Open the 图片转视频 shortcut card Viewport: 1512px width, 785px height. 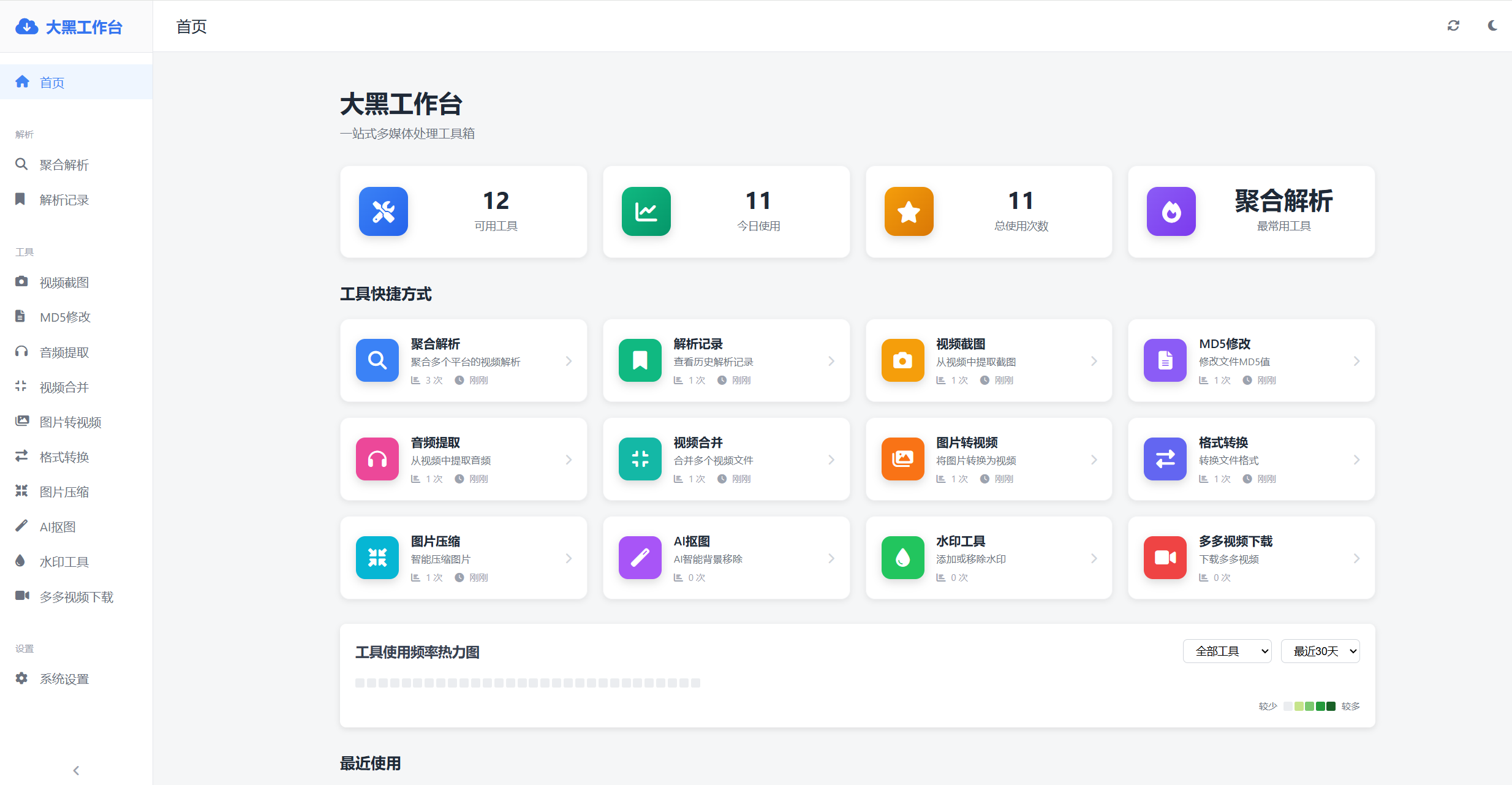click(x=989, y=459)
